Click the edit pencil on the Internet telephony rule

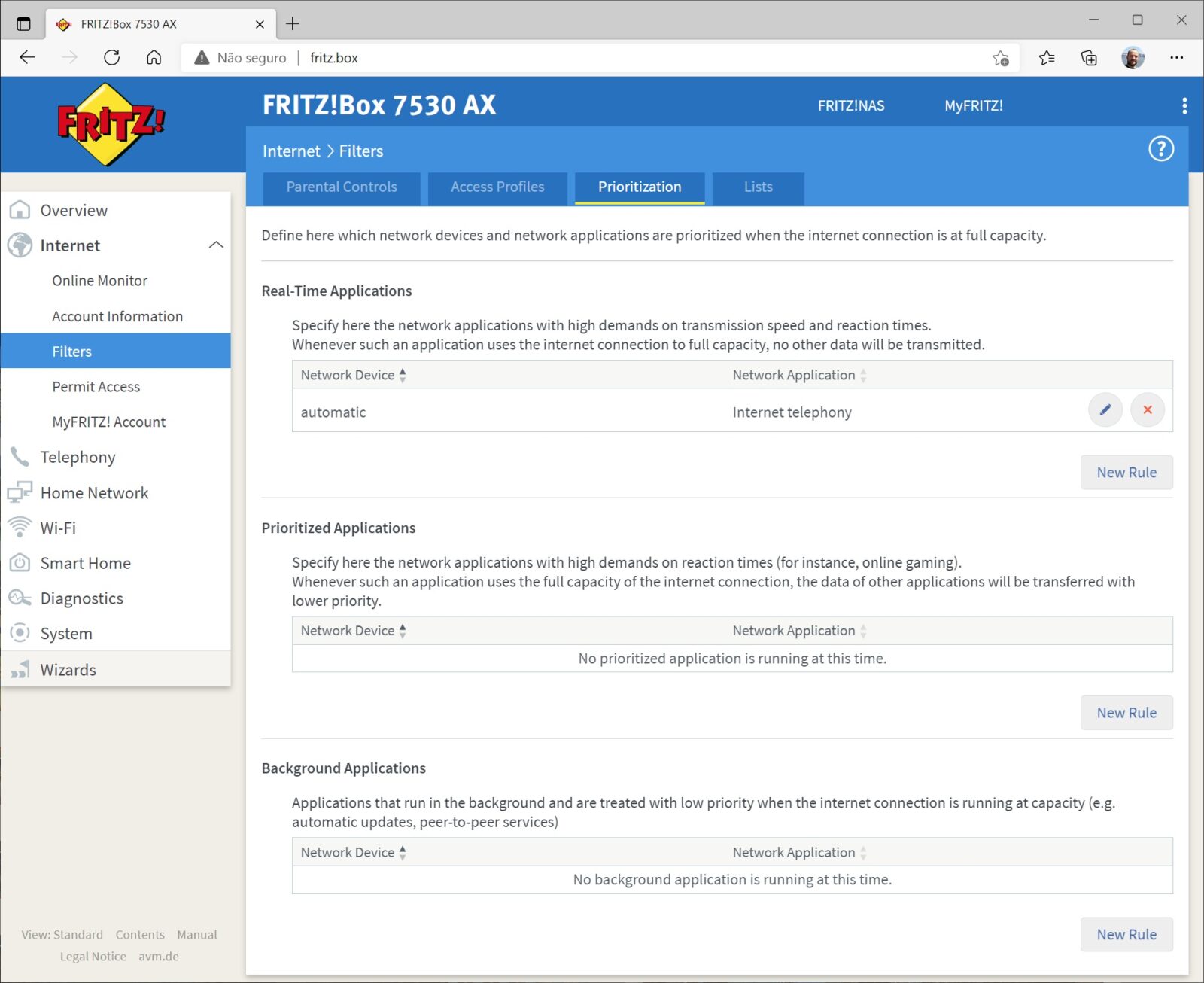(x=1105, y=410)
